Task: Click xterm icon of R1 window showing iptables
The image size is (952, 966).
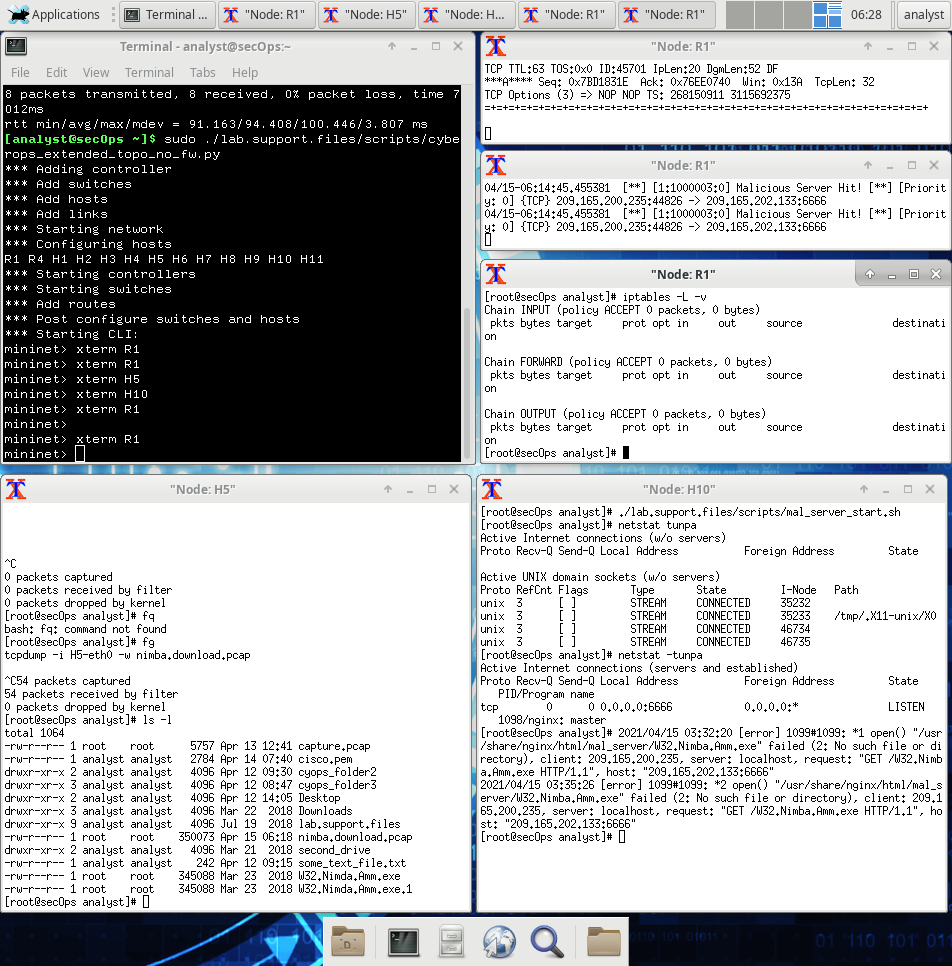Action: [x=496, y=274]
